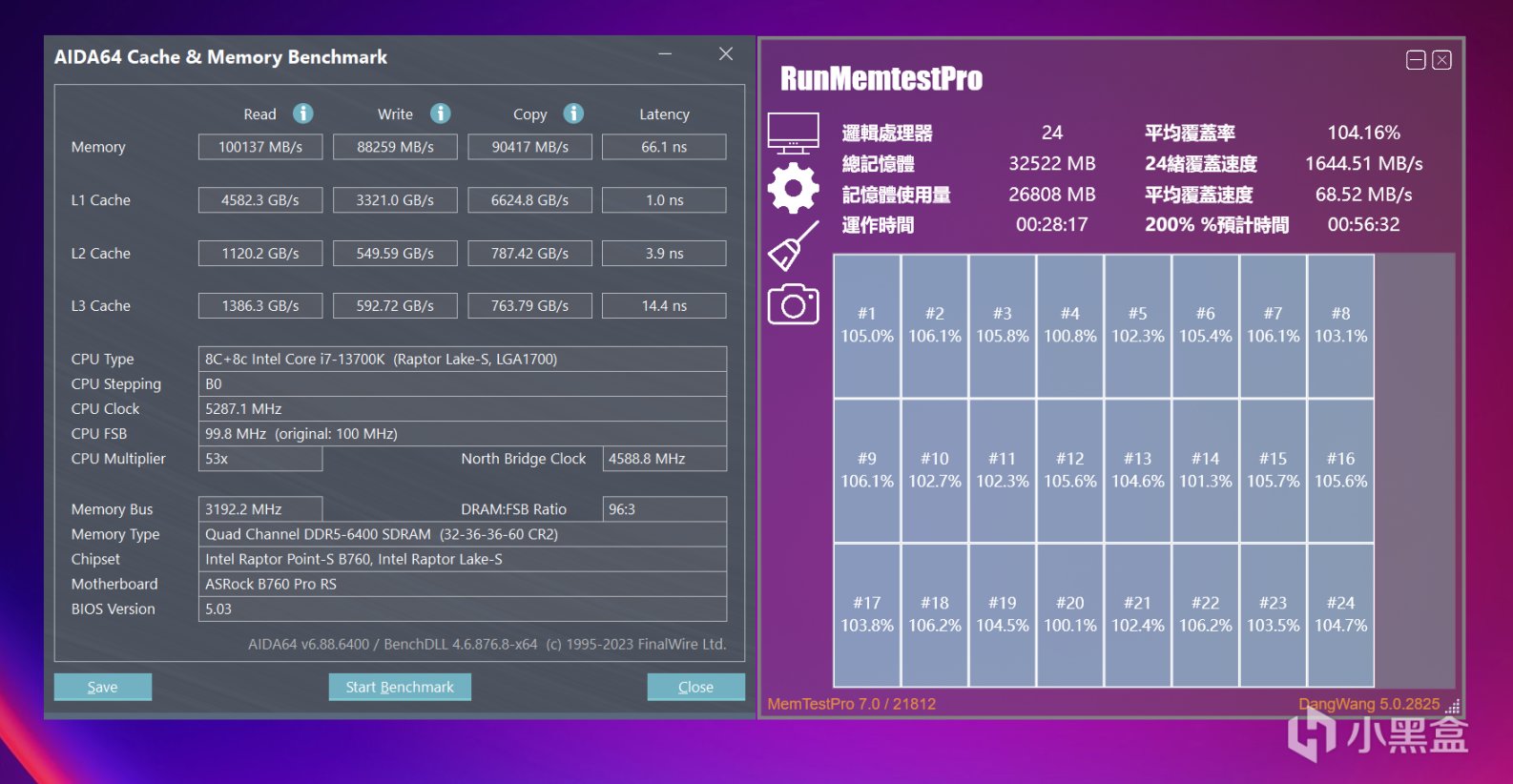Click the L1 Cache Latency value 1.0 ns
This screenshot has height=784, width=1513.
coord(664,200)
